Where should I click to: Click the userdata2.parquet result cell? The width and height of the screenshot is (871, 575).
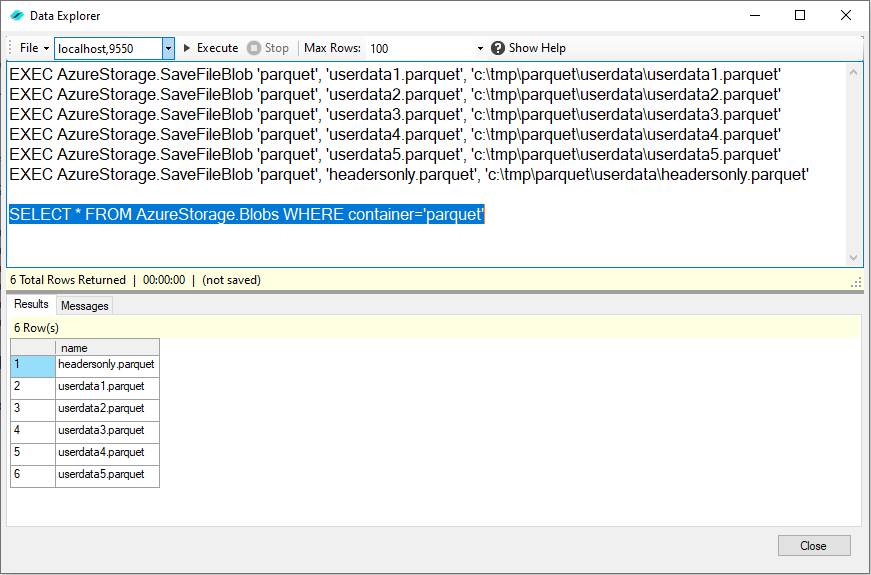tap(107, 411)
